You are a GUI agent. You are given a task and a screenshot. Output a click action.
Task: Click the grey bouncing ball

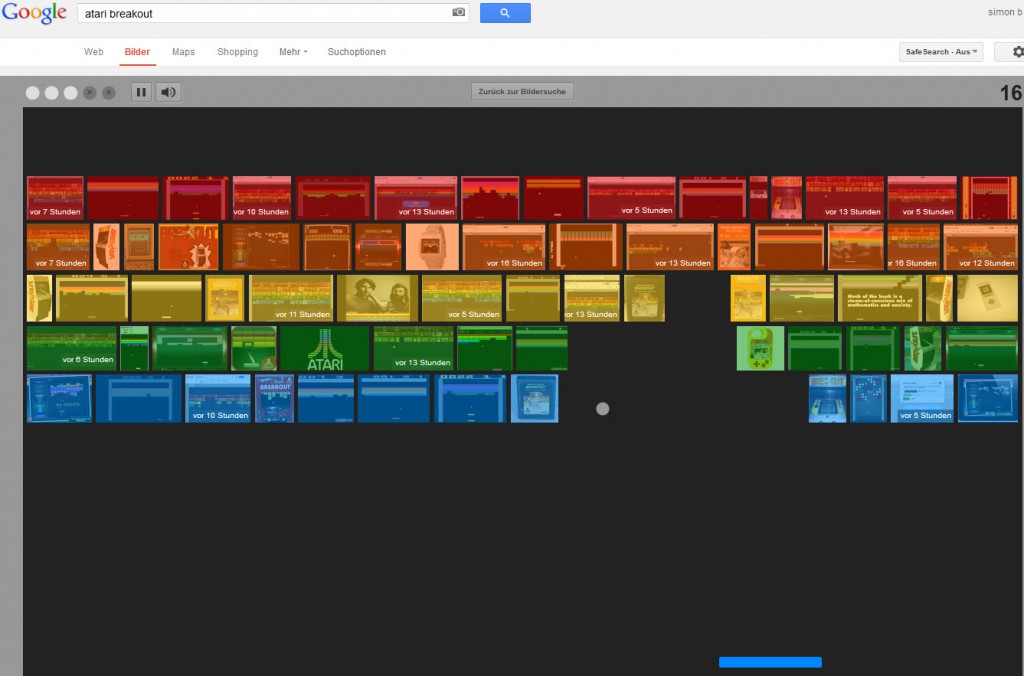point(602,408)
